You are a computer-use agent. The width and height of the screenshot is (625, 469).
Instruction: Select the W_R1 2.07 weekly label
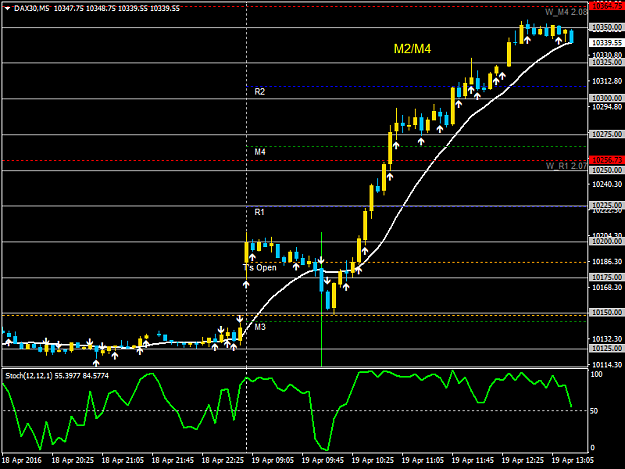(566, 166)
